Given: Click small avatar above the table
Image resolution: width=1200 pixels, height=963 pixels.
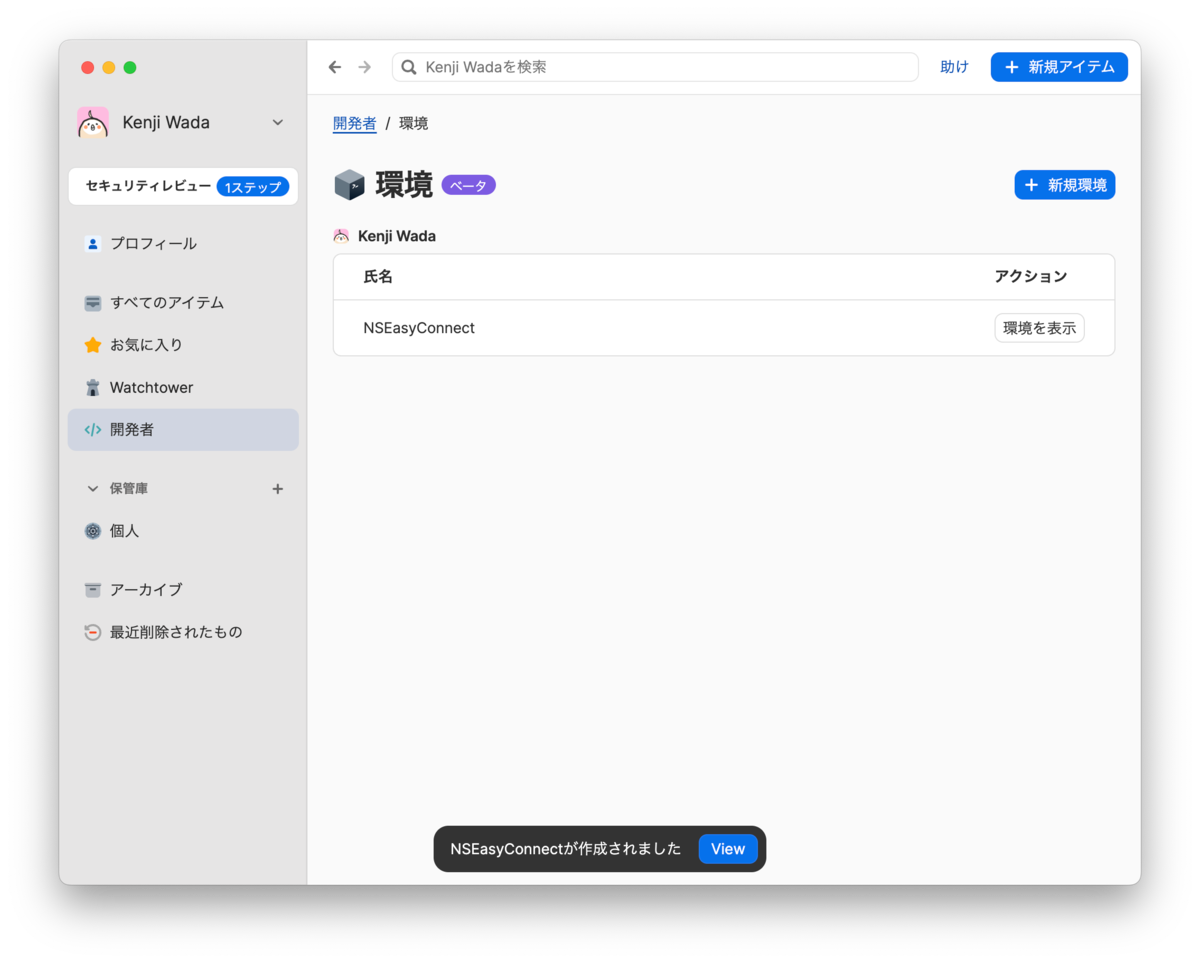Looking at the screenshot, I should 341,237.
